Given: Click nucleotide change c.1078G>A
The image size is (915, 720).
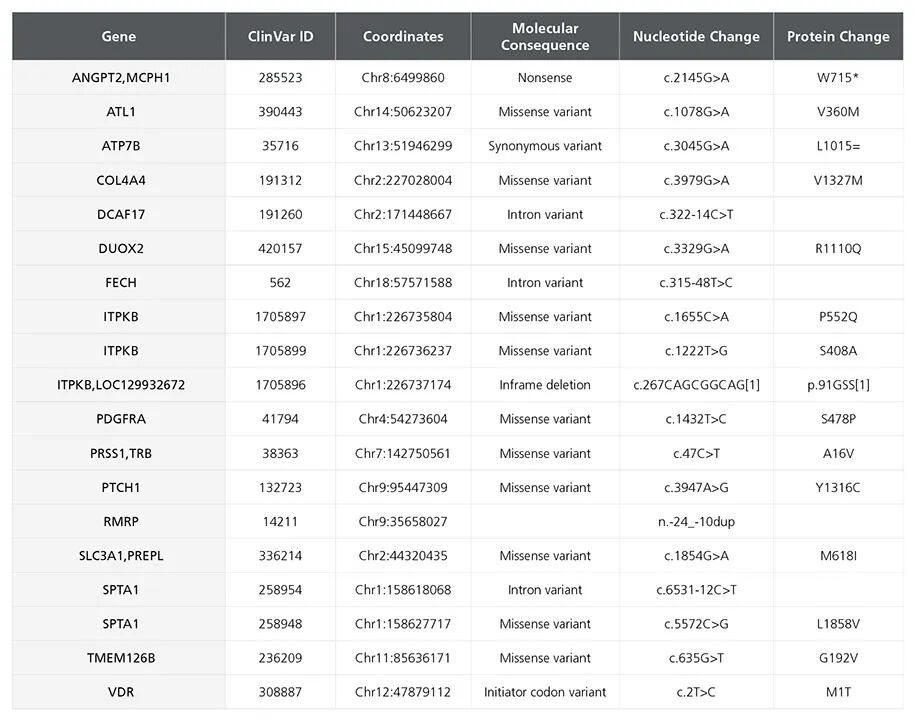Looking at the screenshot, I should click(x=696, y=111).
